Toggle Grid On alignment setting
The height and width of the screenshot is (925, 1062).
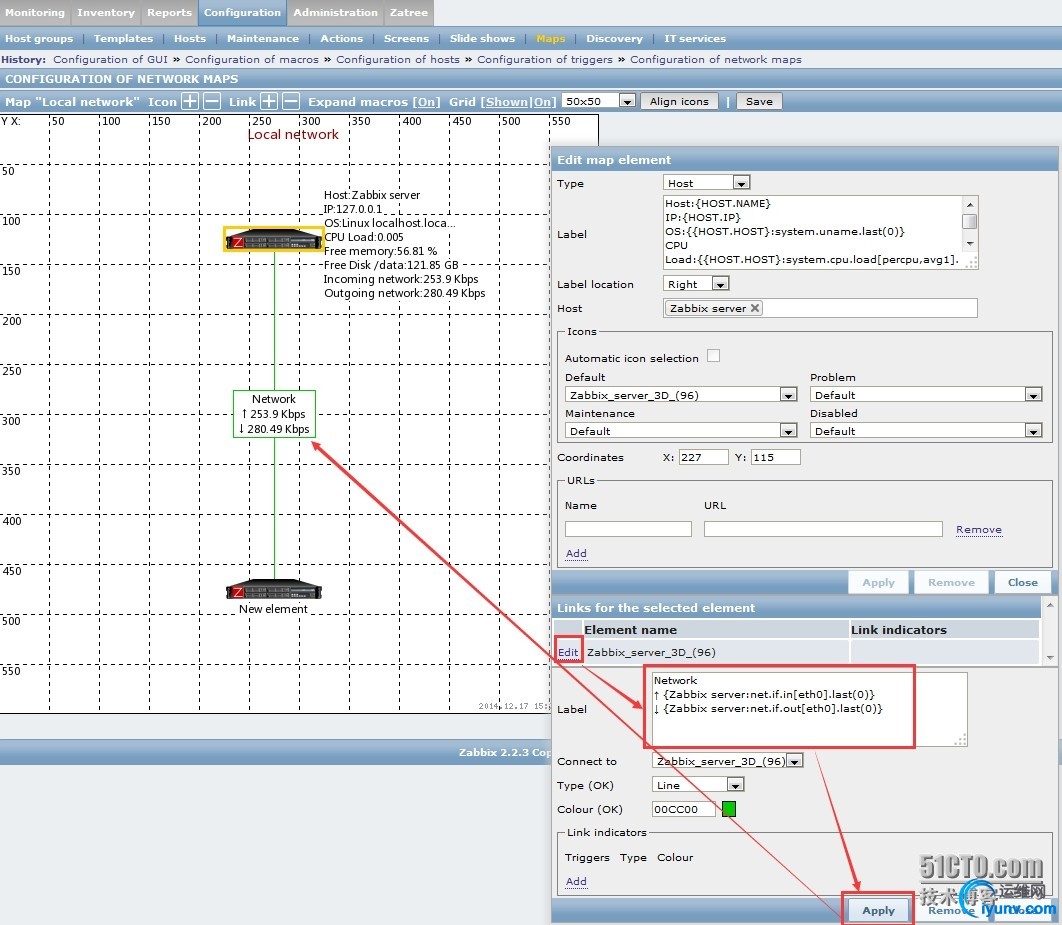tap(542, 102)
